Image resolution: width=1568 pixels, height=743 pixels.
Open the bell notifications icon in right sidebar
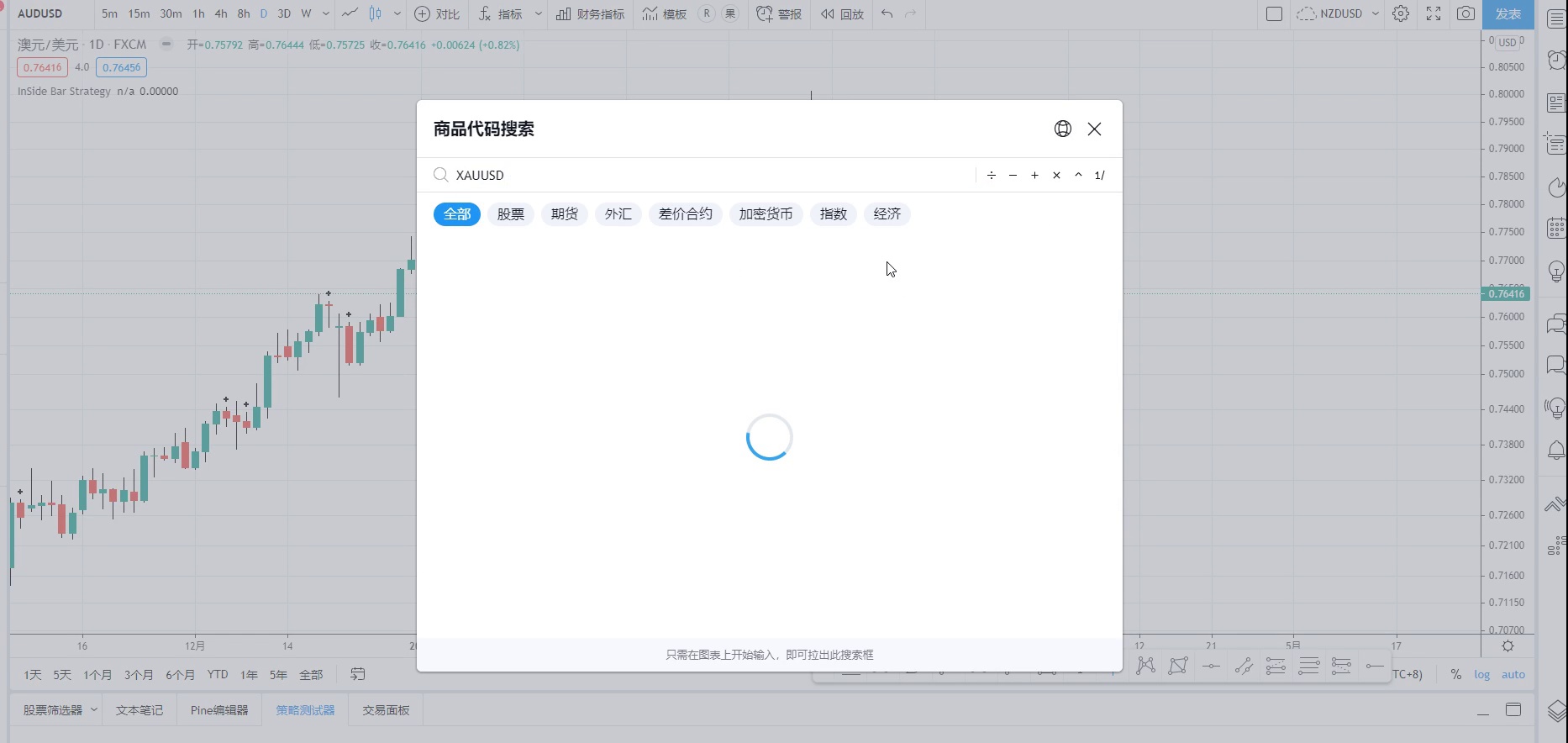point(1556,451)
